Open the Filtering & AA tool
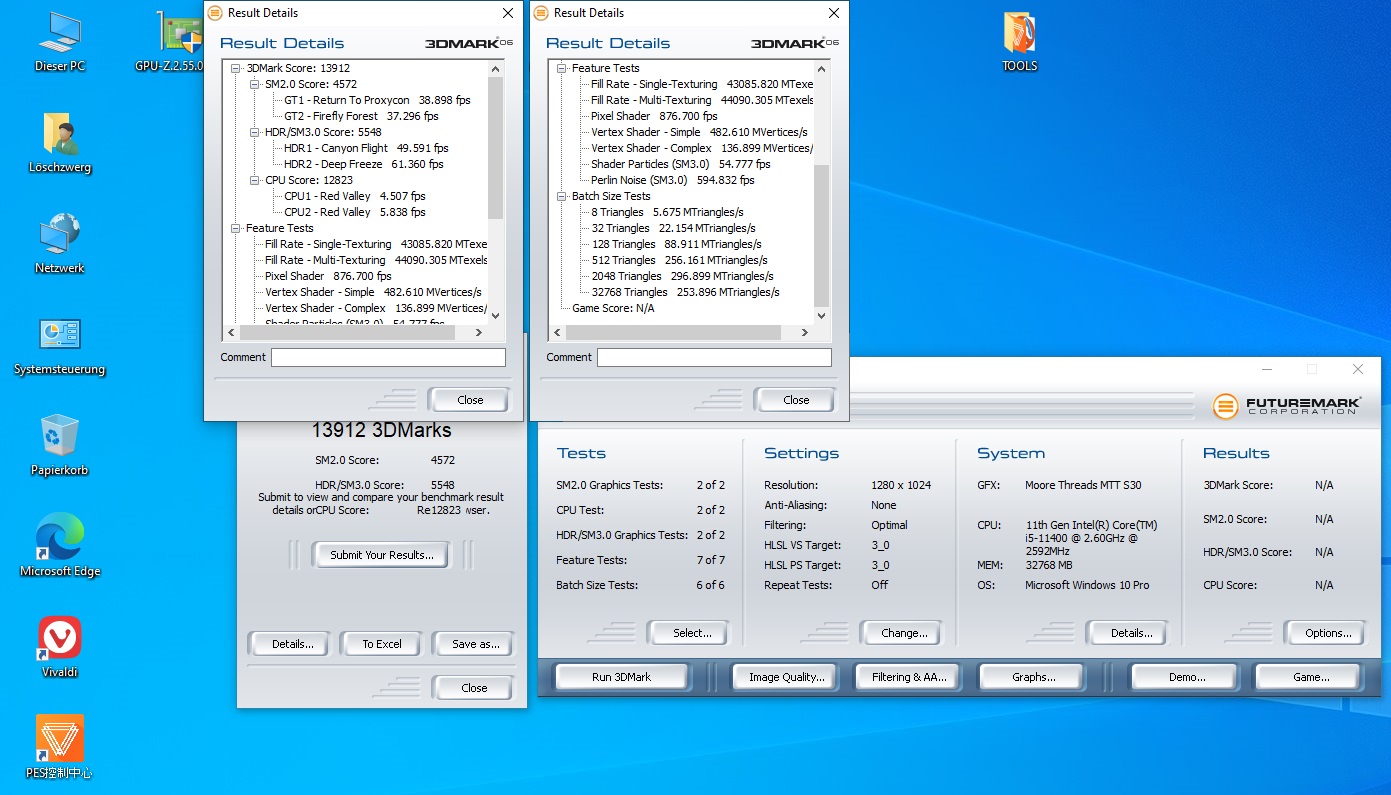Screen dimensions: 1391x795 [x=909, y=677]
